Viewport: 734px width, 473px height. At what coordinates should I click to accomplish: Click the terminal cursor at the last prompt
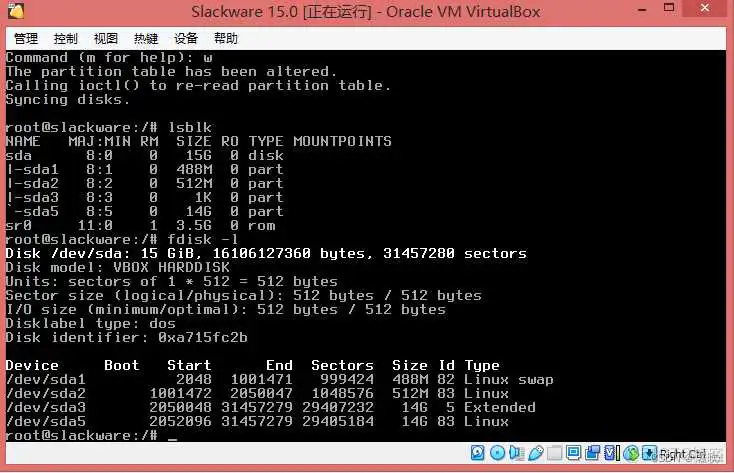172,439
